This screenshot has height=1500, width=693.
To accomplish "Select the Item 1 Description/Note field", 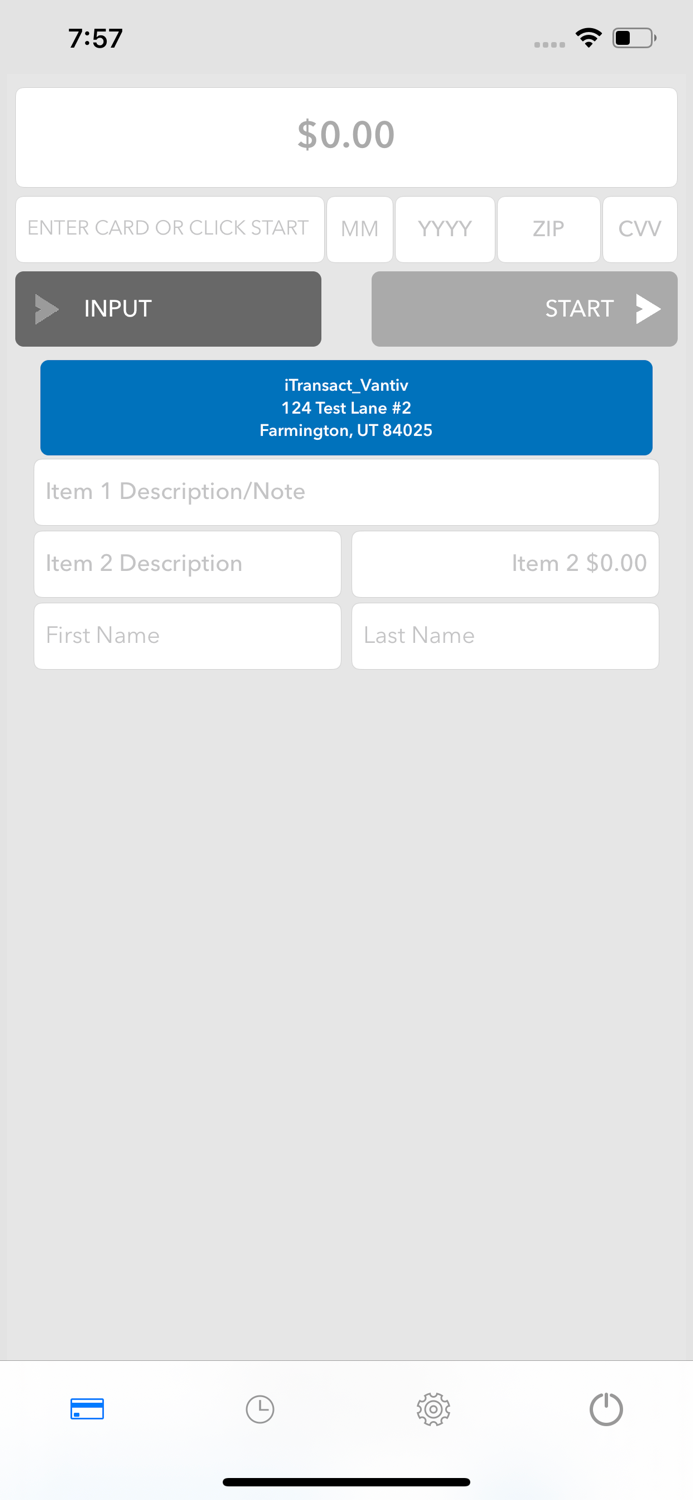I will 346,491.
